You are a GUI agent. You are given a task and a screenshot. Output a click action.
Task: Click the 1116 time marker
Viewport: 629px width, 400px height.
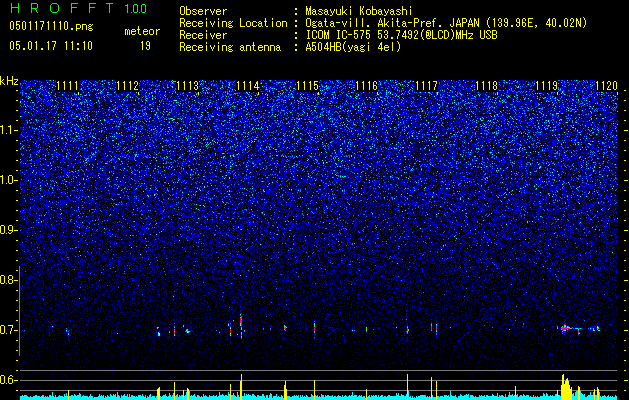pyautogui.click(x=367, y=86)
